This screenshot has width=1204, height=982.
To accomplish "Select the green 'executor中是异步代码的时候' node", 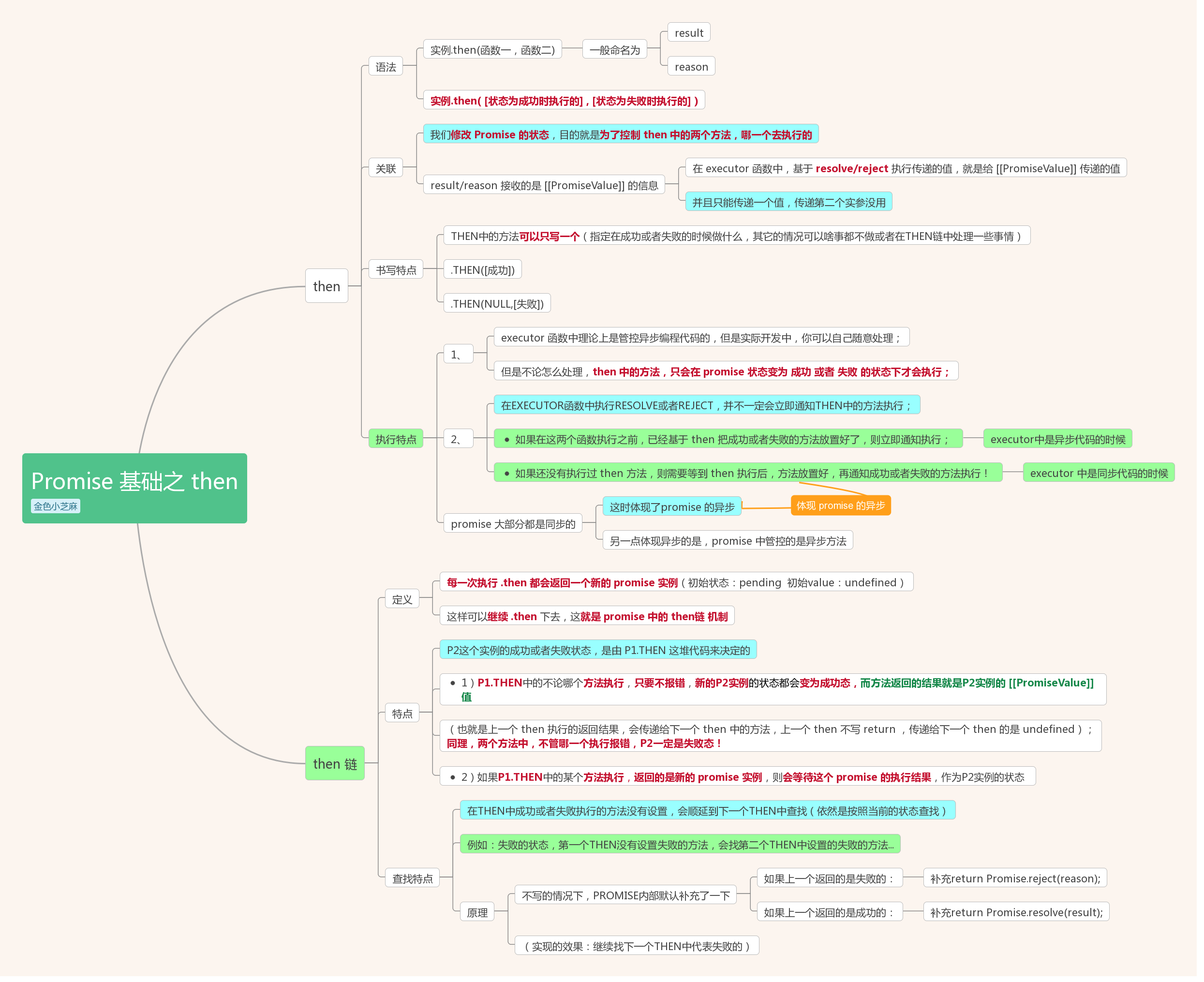I will (1057, 439).
